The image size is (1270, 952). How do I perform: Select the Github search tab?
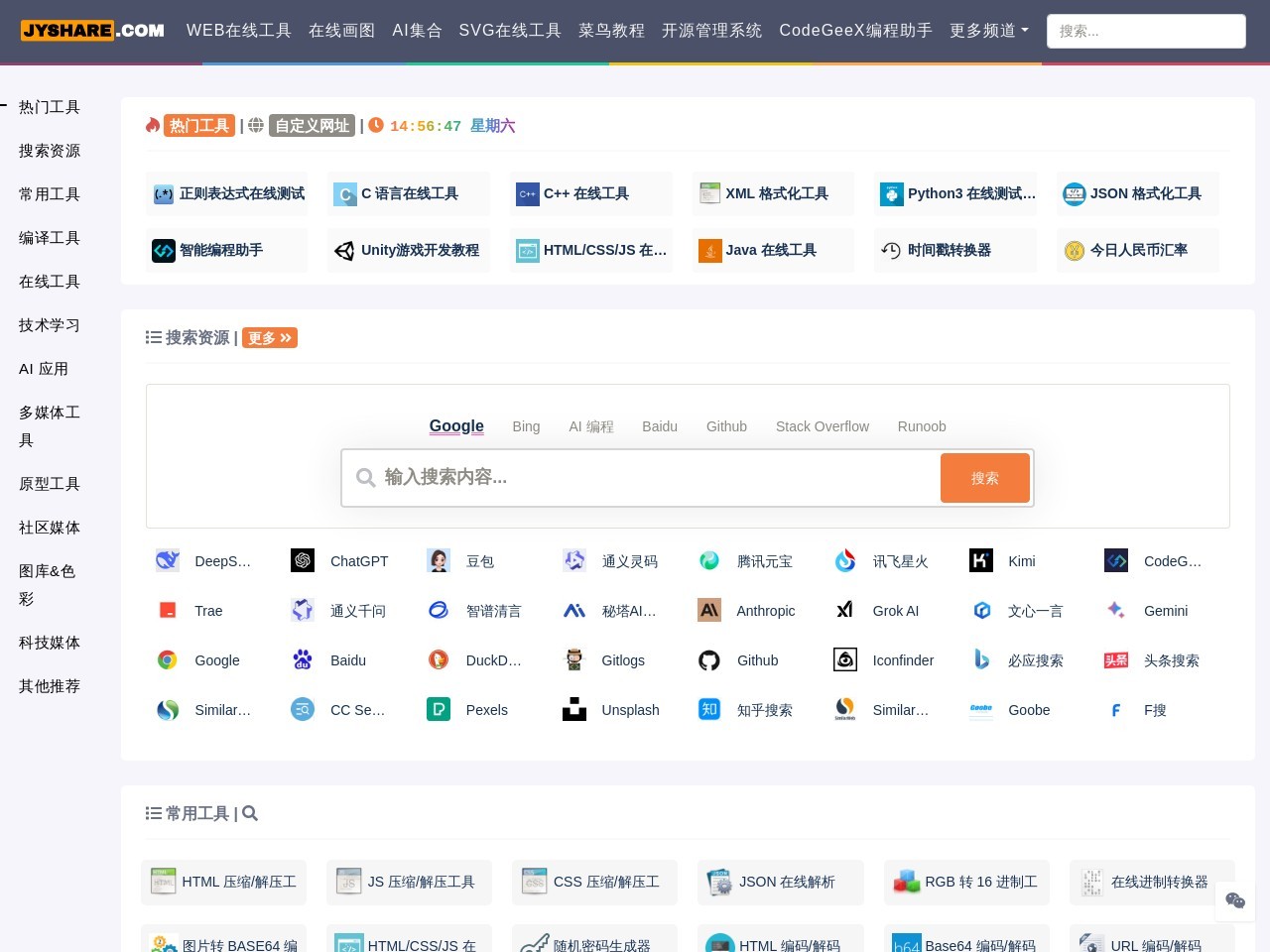726,426
